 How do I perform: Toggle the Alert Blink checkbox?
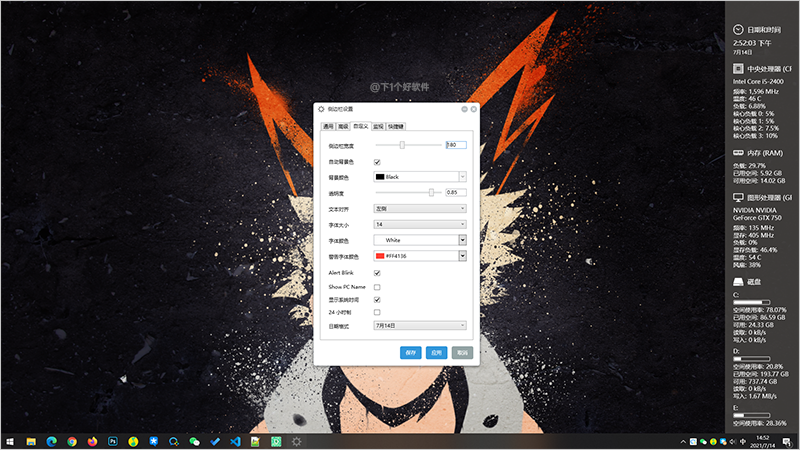pos(377,273)
